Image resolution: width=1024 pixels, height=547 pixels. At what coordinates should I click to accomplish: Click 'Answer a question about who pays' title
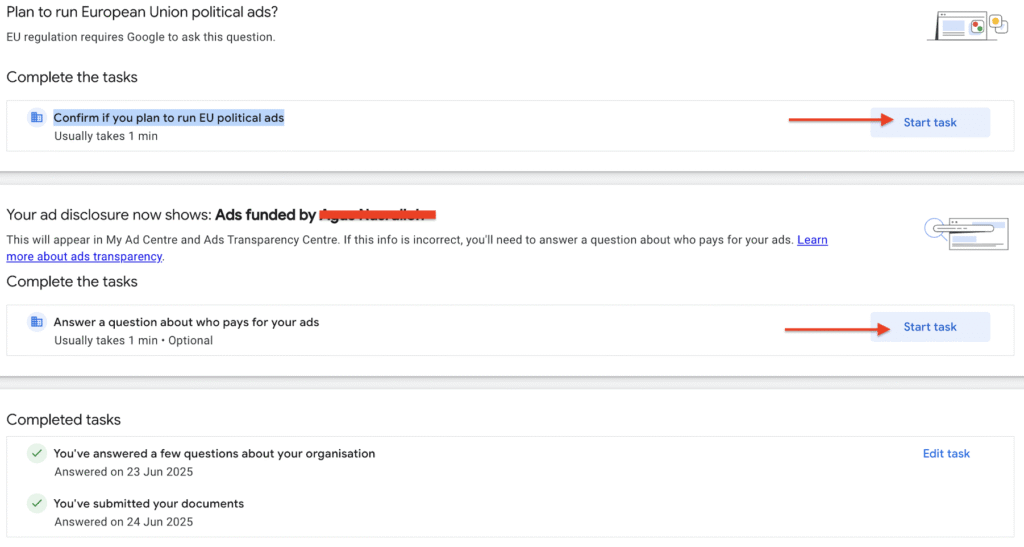186,322
